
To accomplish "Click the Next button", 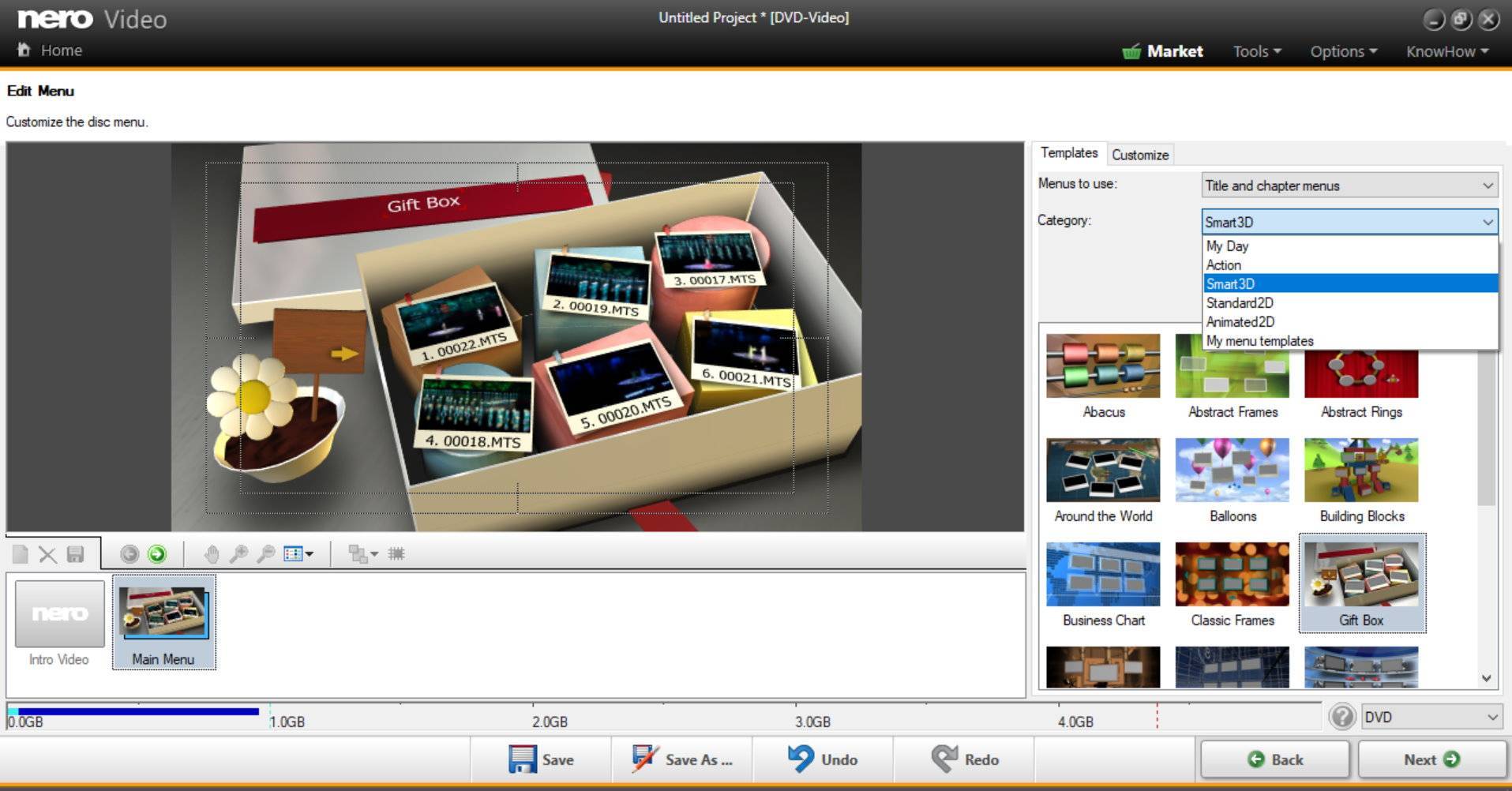I will (x=1431, y=759).
